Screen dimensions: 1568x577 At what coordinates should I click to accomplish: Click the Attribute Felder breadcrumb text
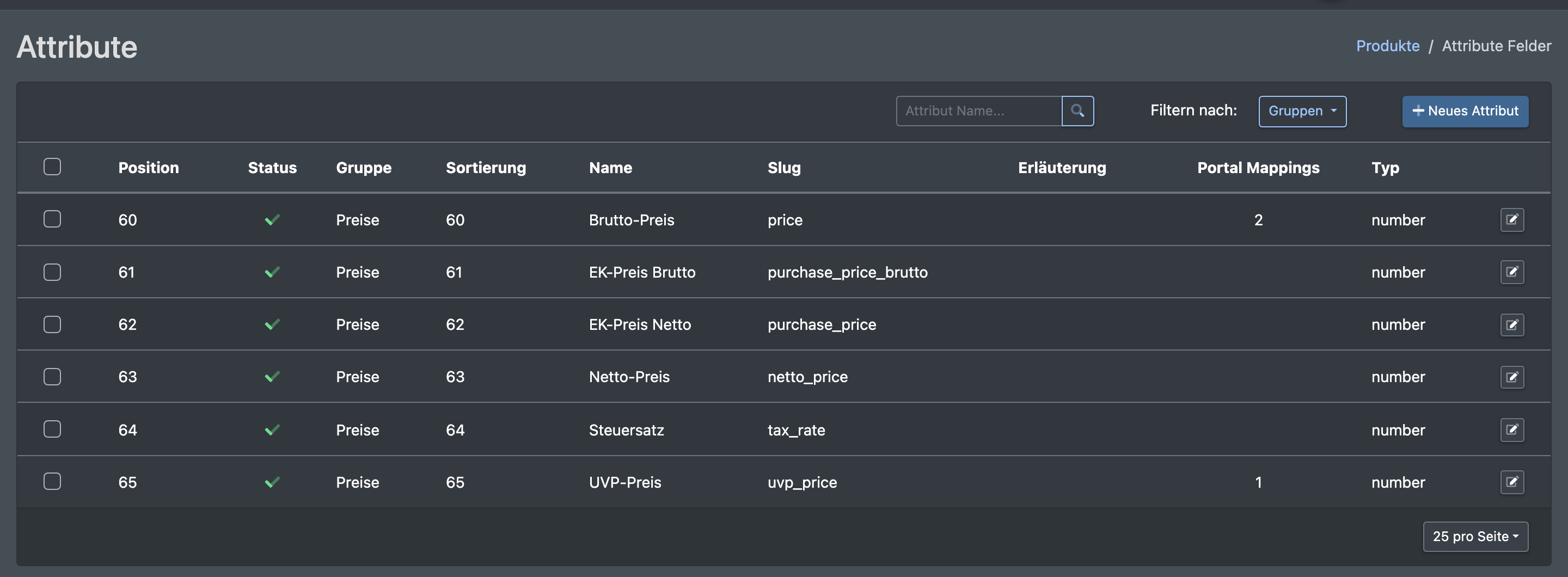point(1496,46)
